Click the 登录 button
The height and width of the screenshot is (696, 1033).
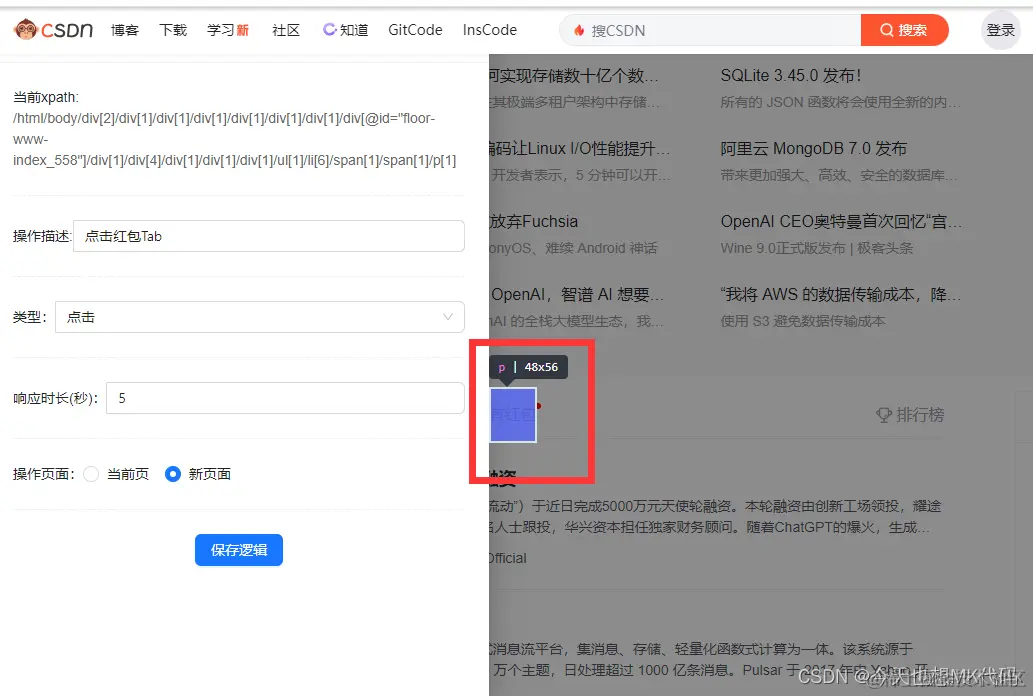point(1000,30)
